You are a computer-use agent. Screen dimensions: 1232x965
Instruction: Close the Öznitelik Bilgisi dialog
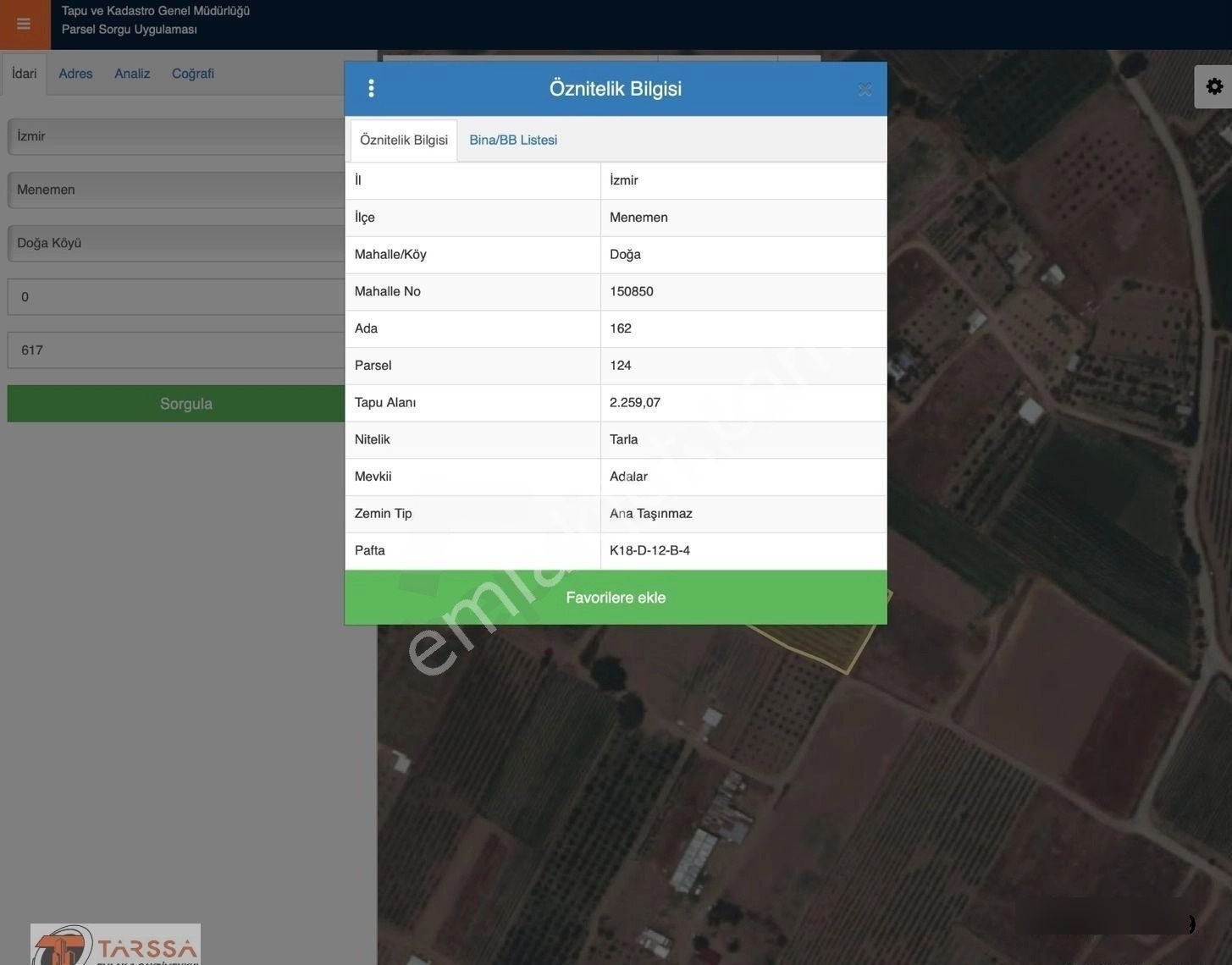click(x=864, y=90)
